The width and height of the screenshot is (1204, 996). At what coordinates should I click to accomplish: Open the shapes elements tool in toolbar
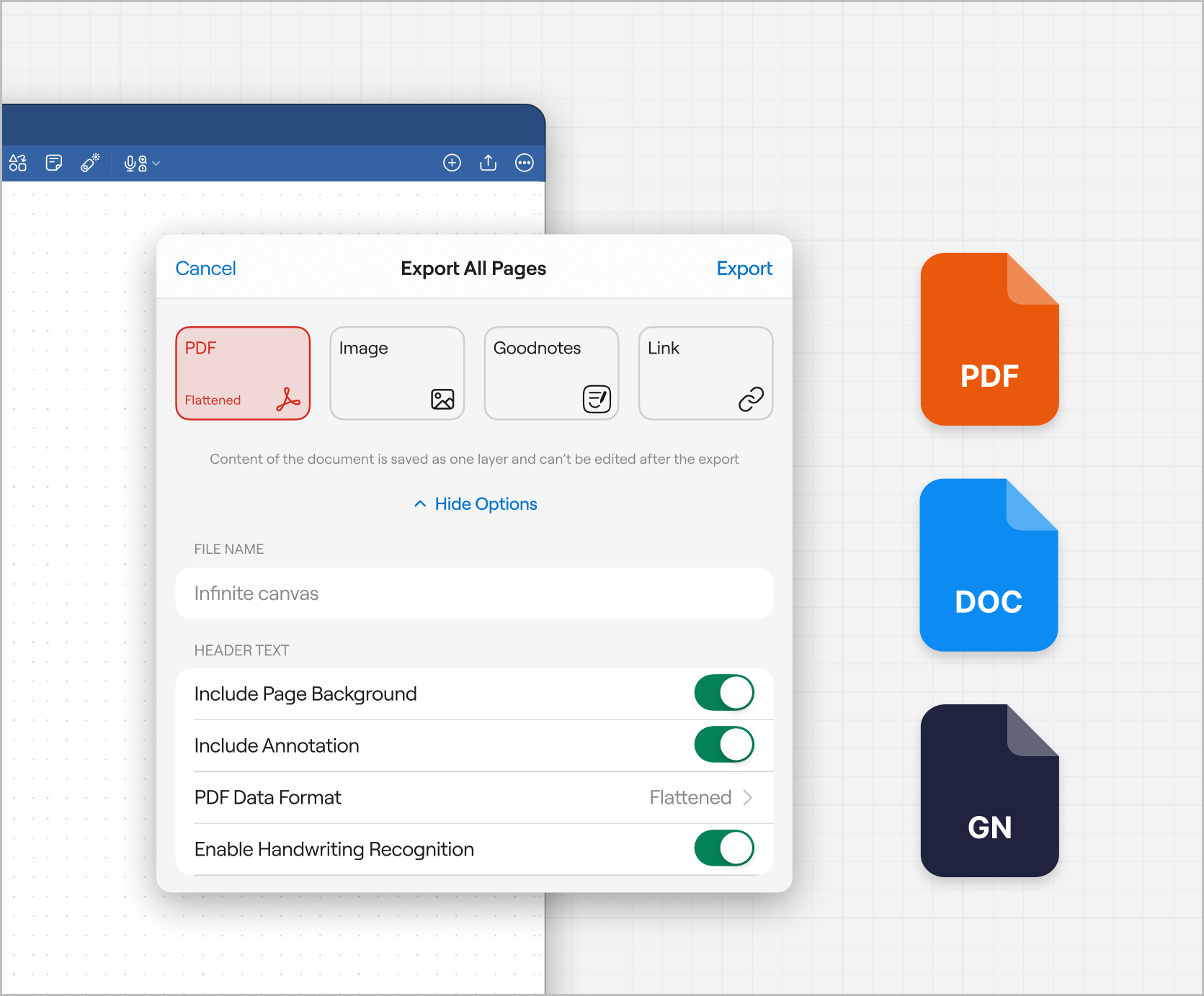tap(18, 163)
